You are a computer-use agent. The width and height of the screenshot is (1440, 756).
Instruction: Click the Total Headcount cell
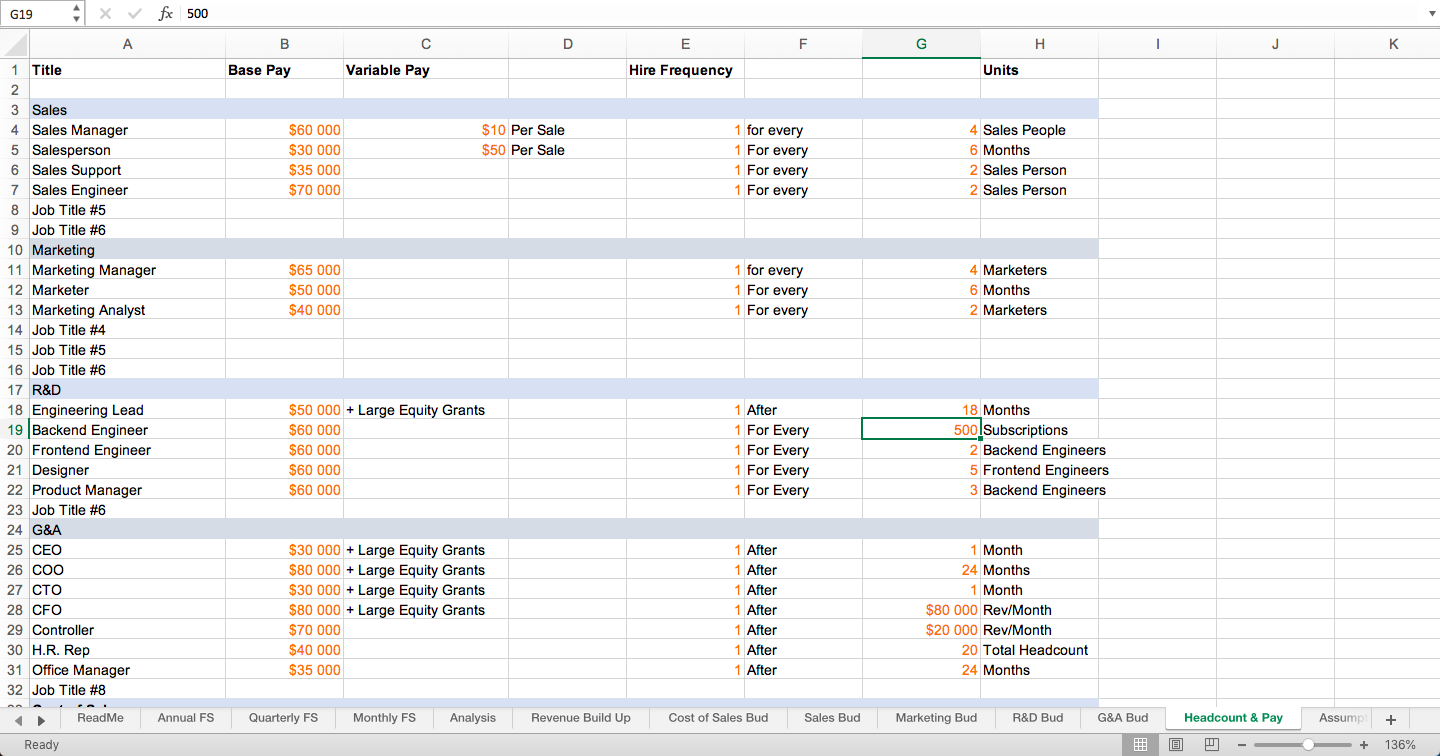[1039, 650]
